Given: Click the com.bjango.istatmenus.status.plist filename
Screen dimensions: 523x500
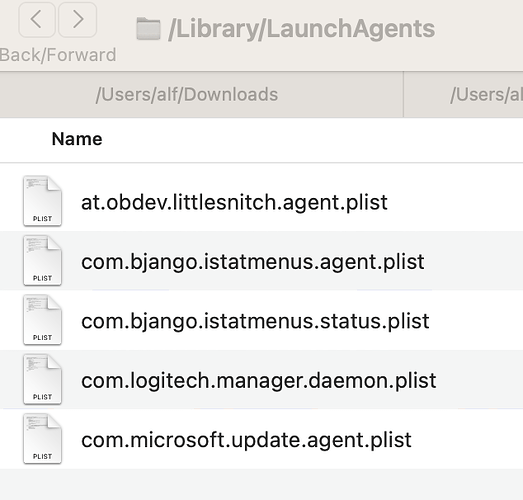Looking at the screenshot, I should click(255, 321).
